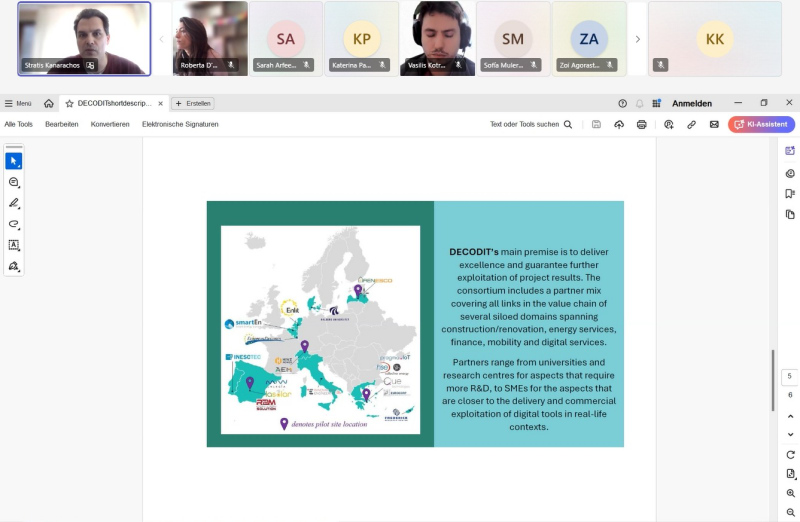Open the KI-Assistent

tap(761, 124)
